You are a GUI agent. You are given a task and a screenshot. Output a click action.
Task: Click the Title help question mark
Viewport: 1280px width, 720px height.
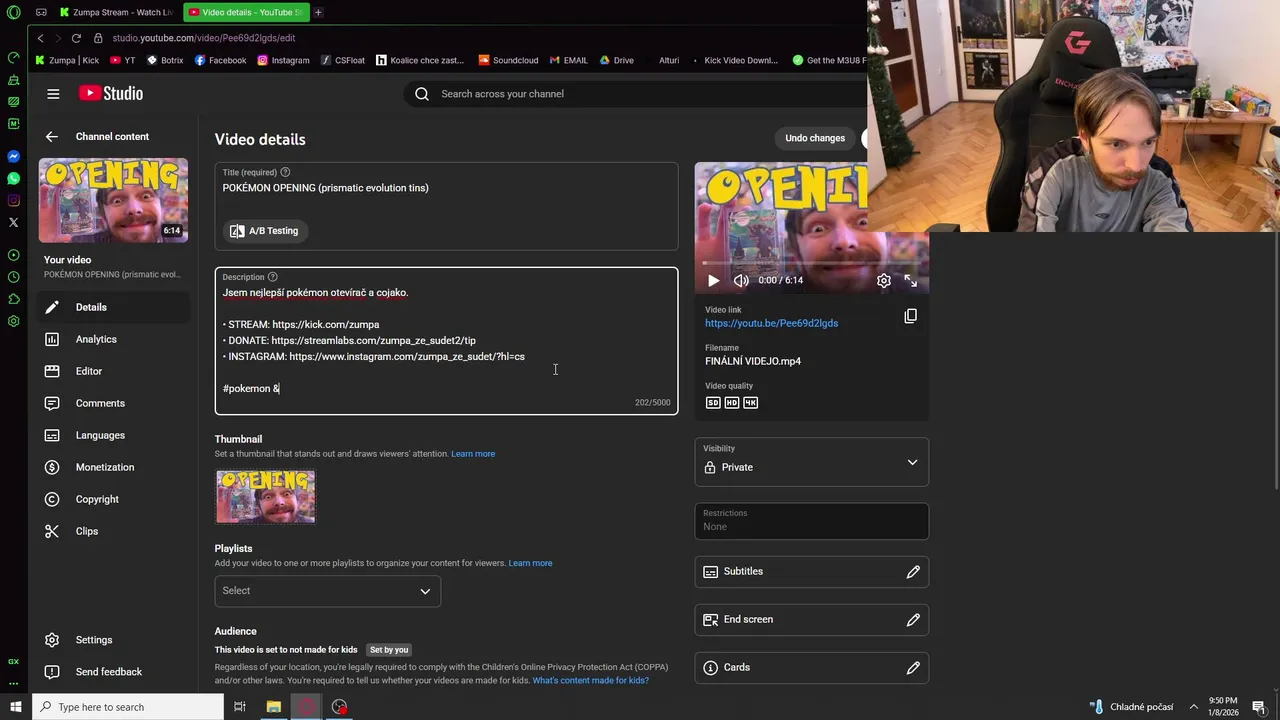tap(285, 172)
